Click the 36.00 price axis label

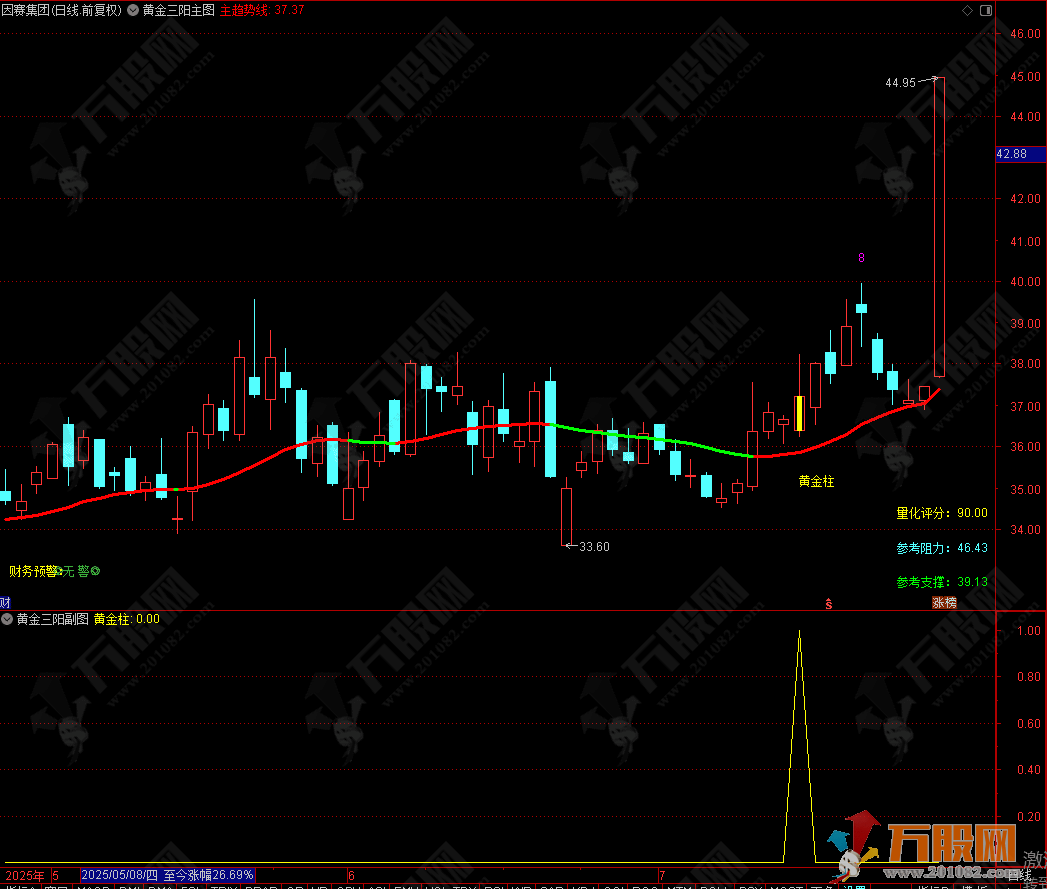click(1025, 447)
